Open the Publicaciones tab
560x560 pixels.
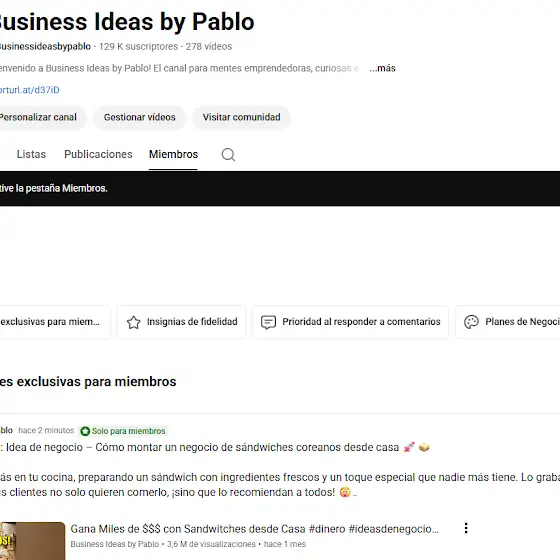click(98, 154)
